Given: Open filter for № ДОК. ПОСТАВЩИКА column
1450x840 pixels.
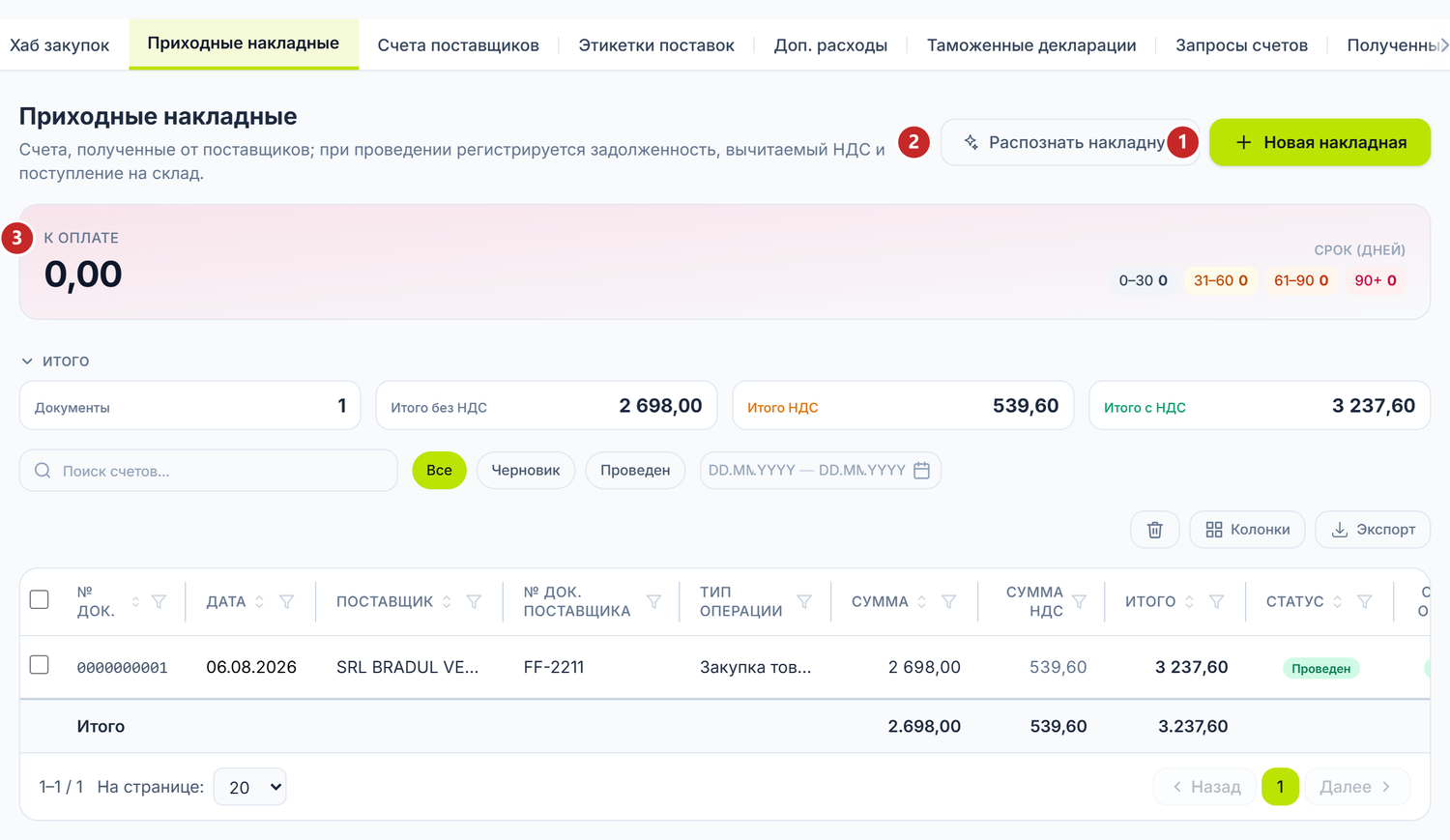Looking at the screenshot, I should pyautogui.click(x=653, y=602).
